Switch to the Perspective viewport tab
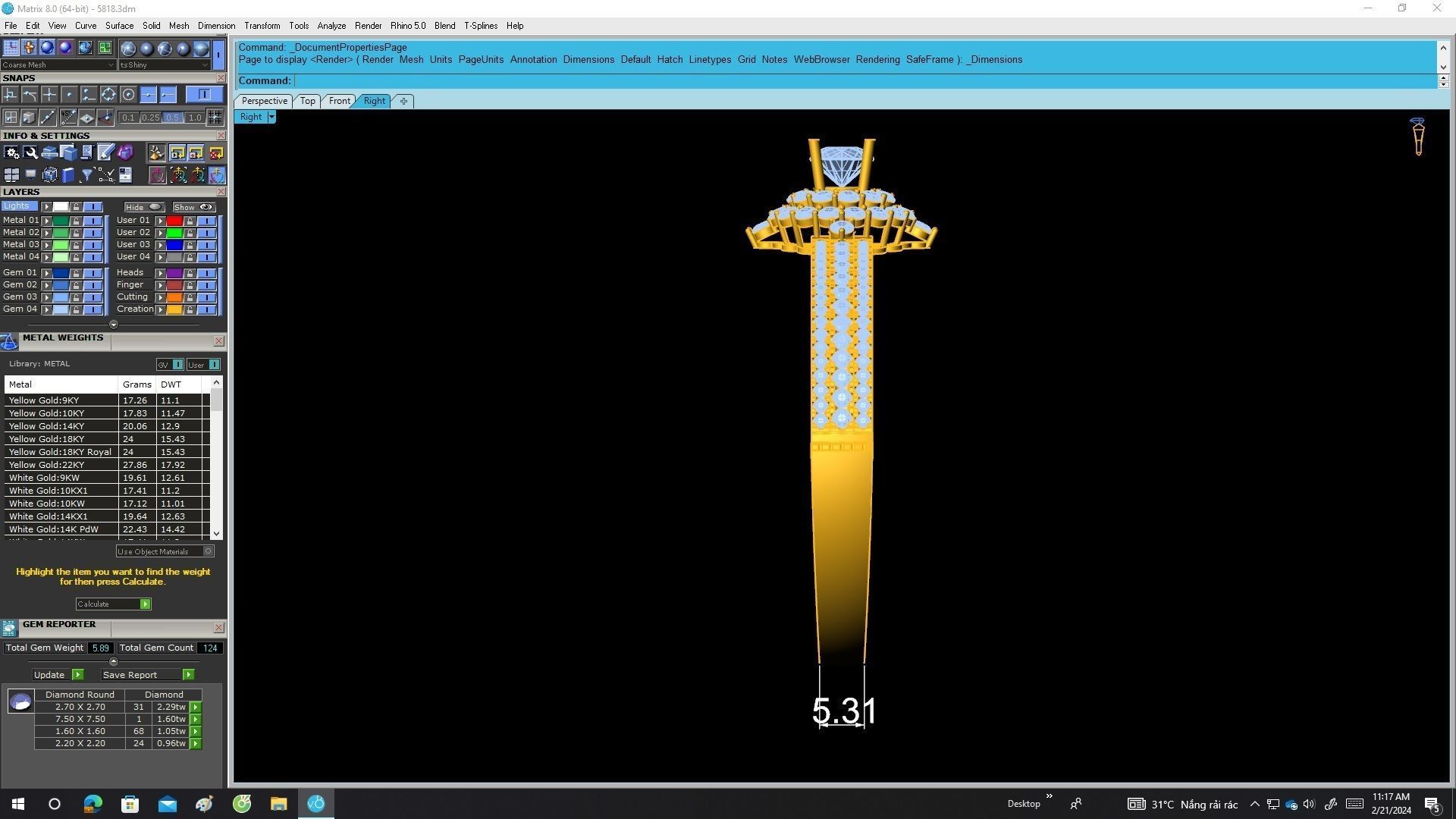 tap(264, 101)
